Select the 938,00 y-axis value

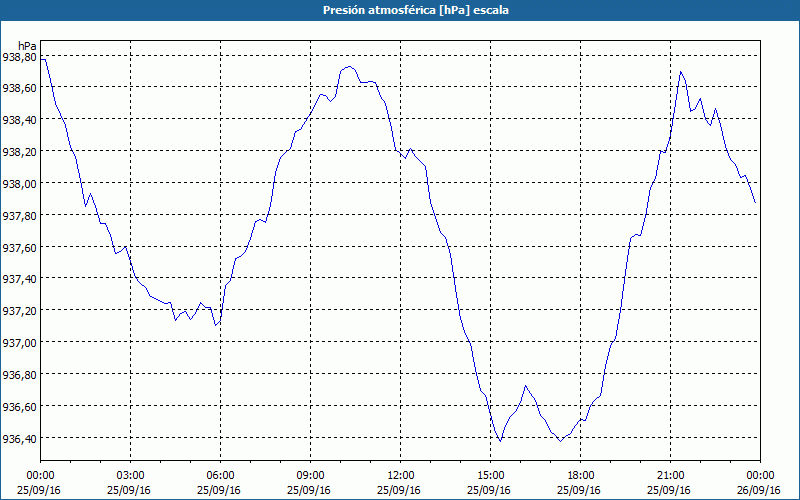pyautogui.click(x=19, y=183)
